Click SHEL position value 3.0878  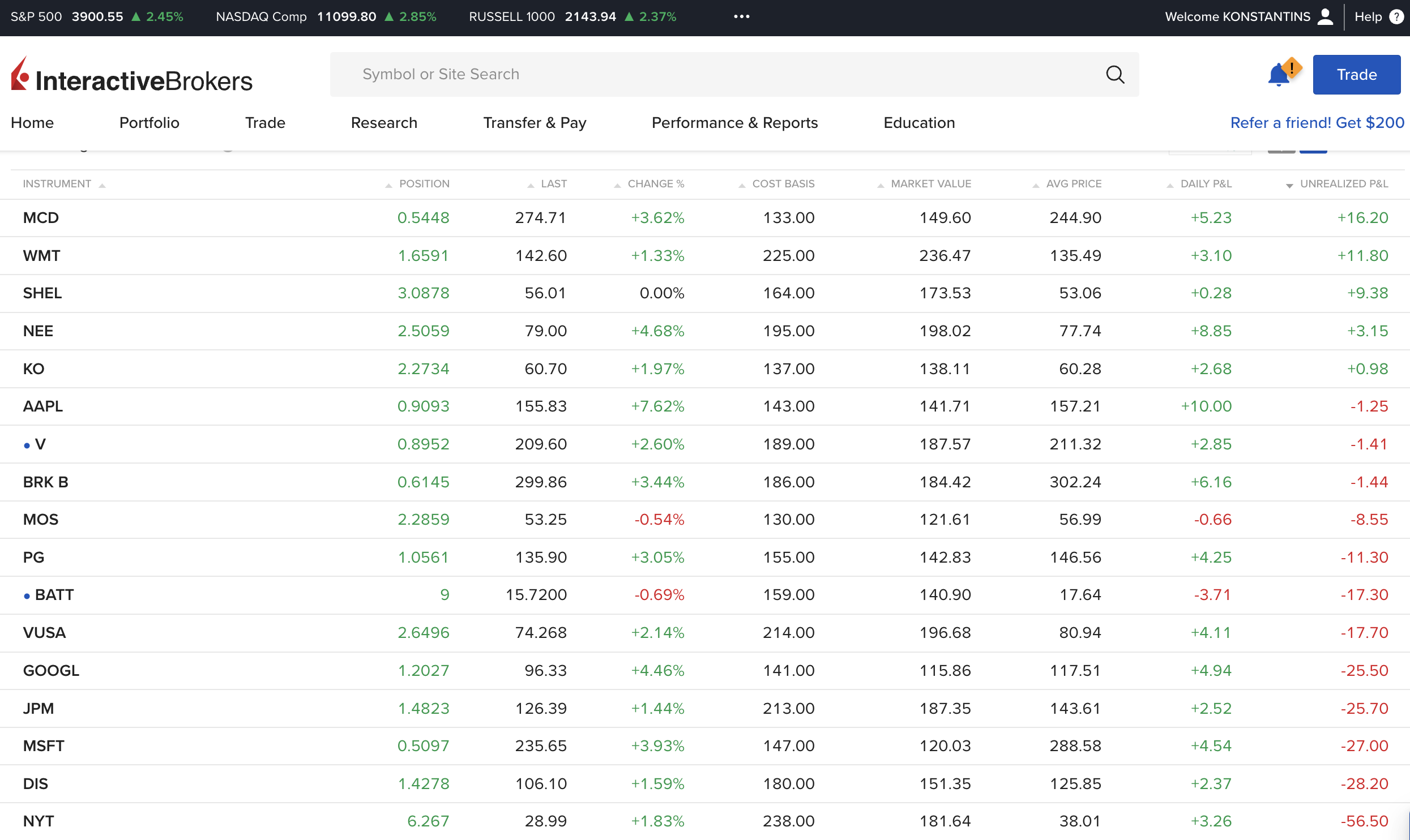(423, 293)
